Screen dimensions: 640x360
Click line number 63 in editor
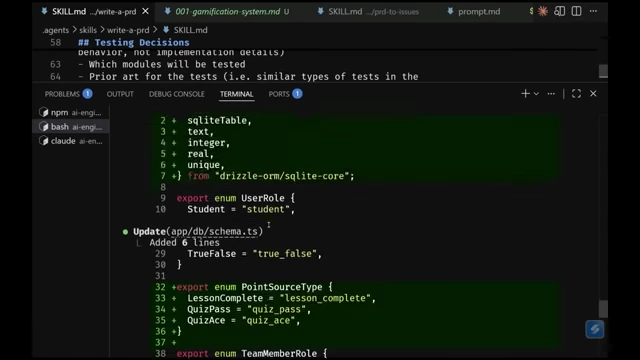click(56, 64)
